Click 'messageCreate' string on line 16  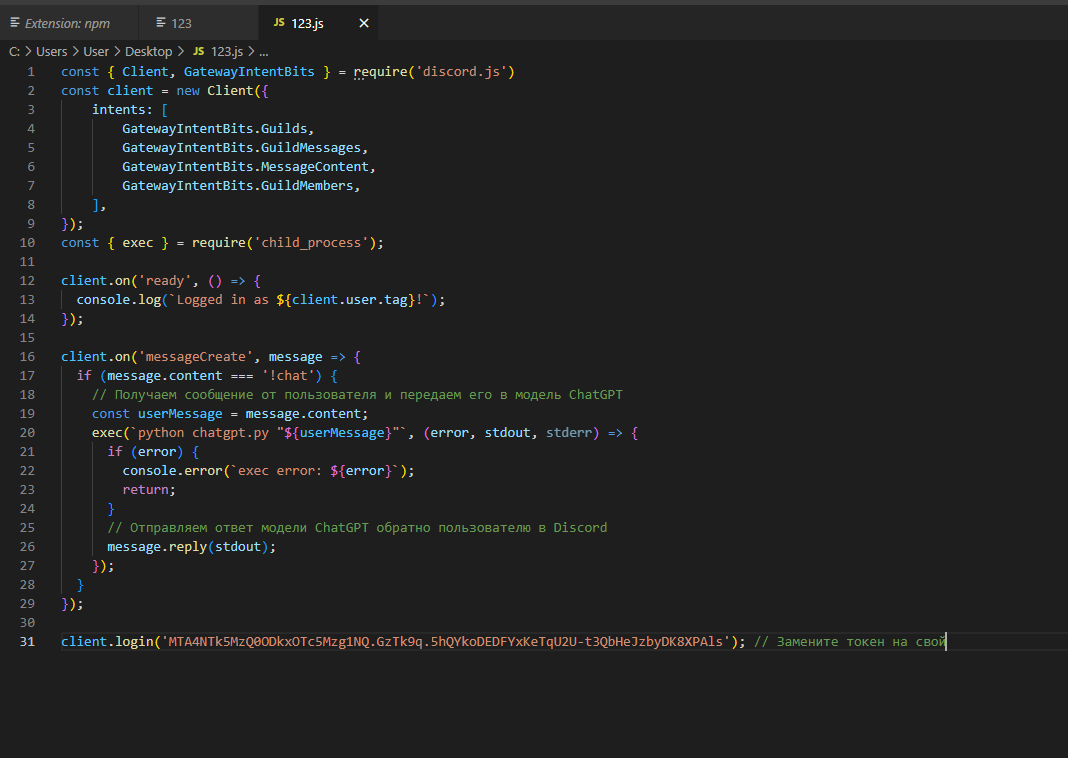click(x=195, y=357)
